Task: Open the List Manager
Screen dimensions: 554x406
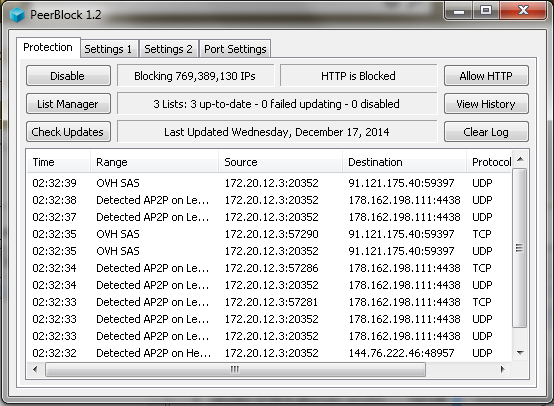Action: coord(68,104)
